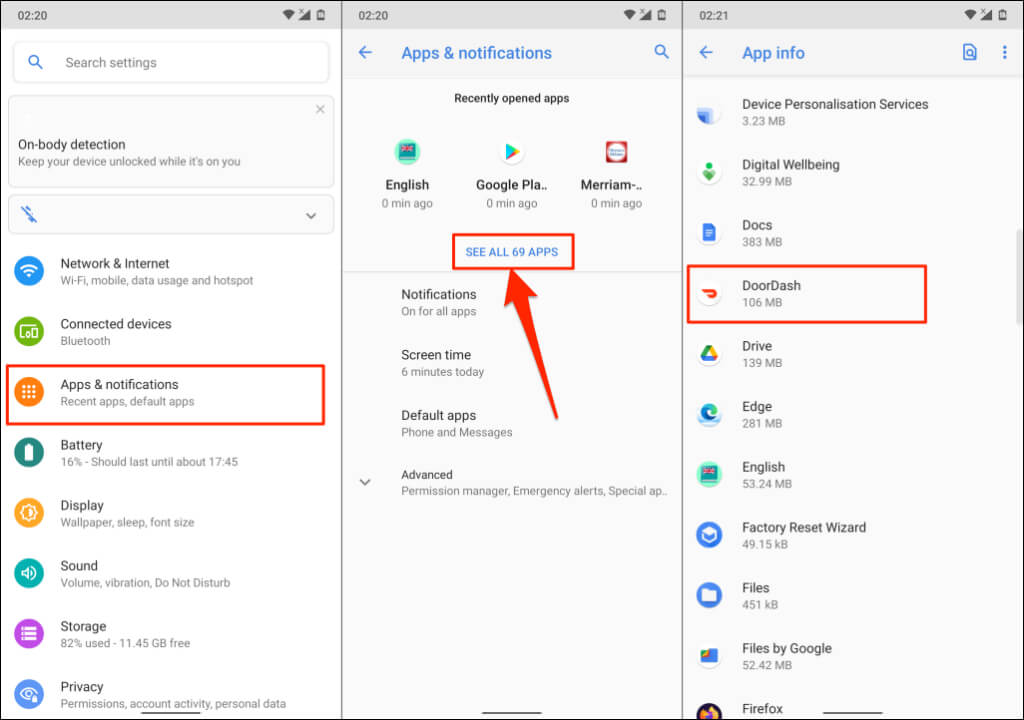Open the orange Apps & notifications icon
Screen dimensions: 1024x720
tap(29, 392)
